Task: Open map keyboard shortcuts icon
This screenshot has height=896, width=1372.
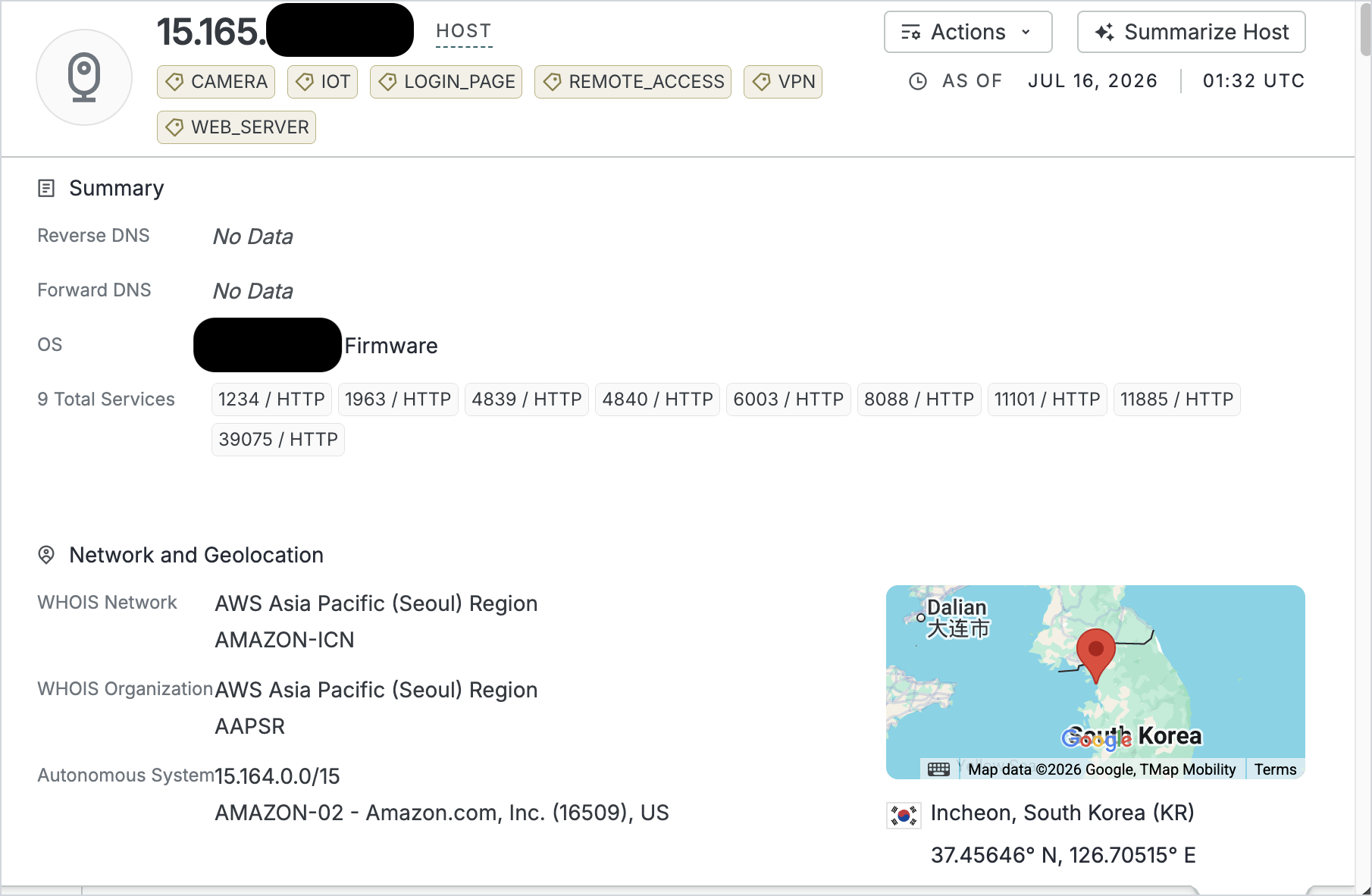Action: [938, 769]
